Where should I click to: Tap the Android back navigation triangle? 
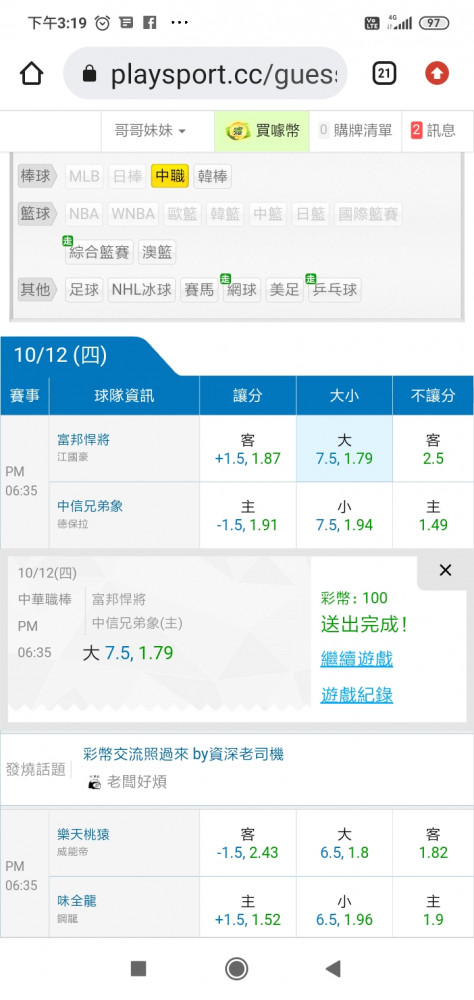[333, 969]
